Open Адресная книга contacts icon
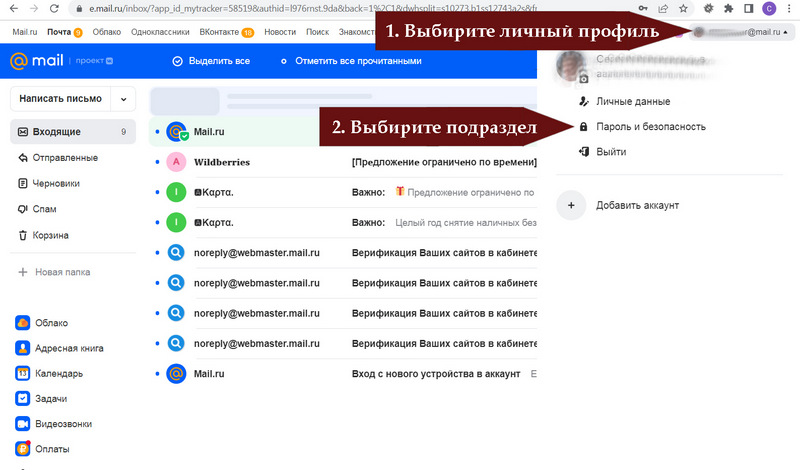The height and width of the screenshot is (470, 800). pyautogui.click(x=23, y=348)
